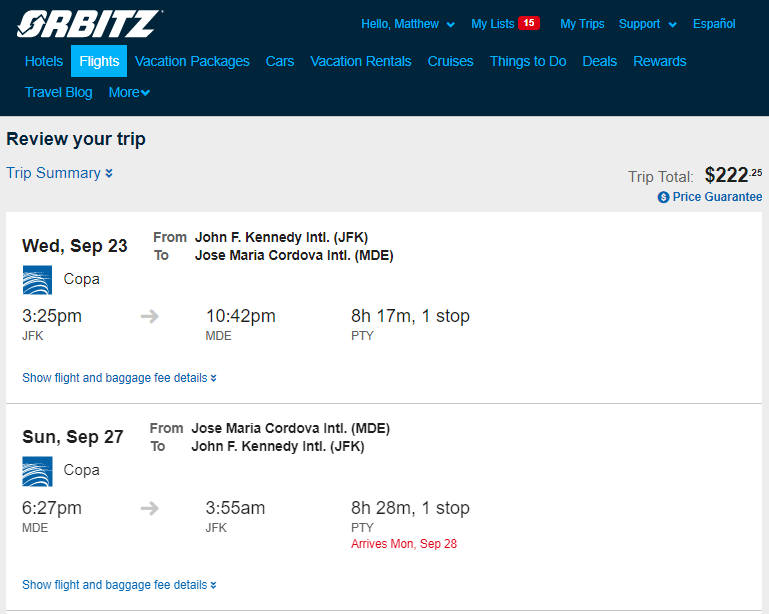
Task: Open the My Trips link
Action: point(582,24)
